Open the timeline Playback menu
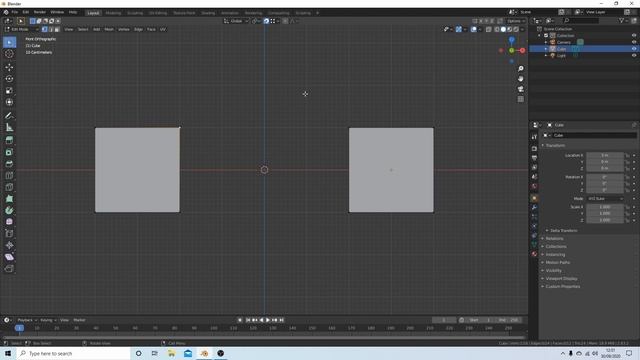 (27, 320)
